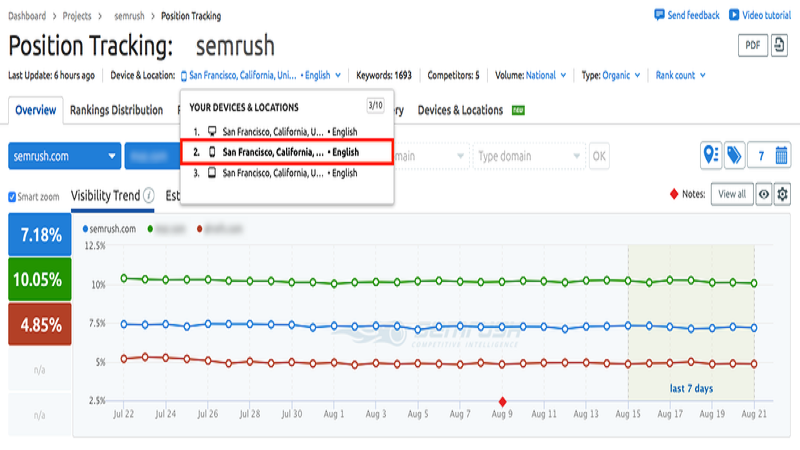Select the Visibility Trend tab
This screenshot has height=450, width=800.
pos(105,196)
